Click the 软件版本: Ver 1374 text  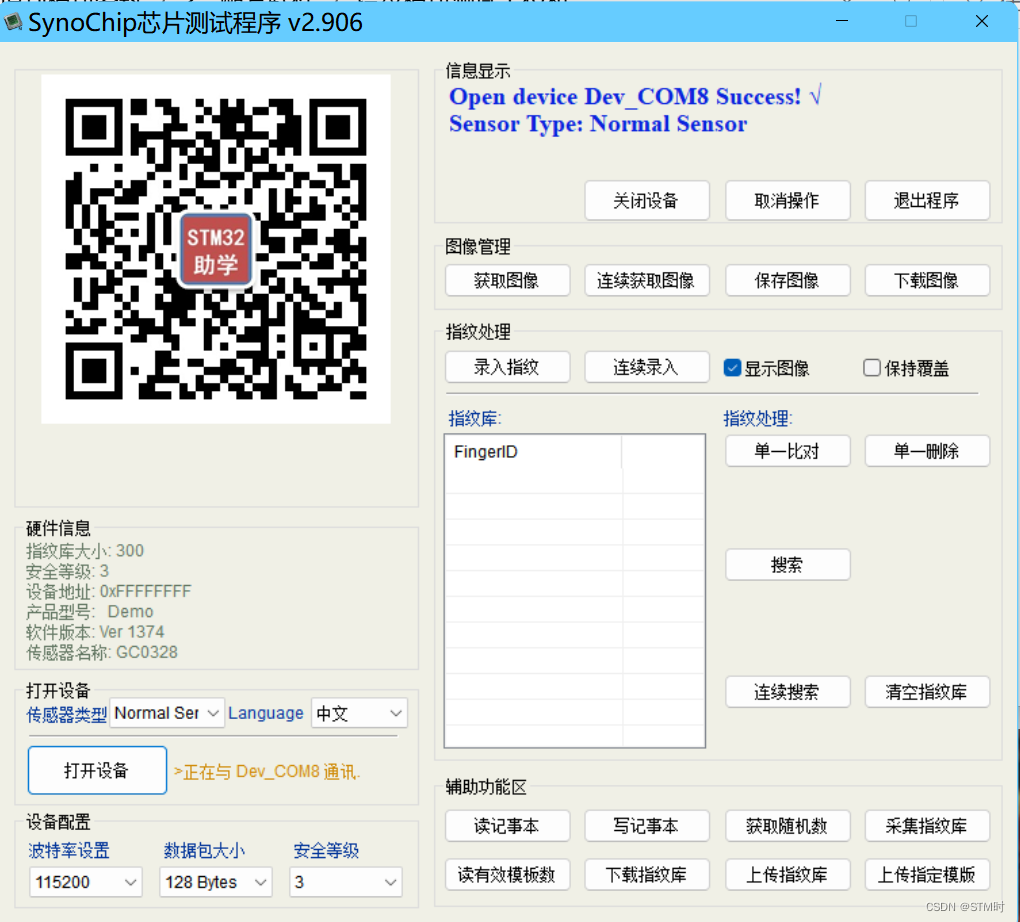coord(95,632)
